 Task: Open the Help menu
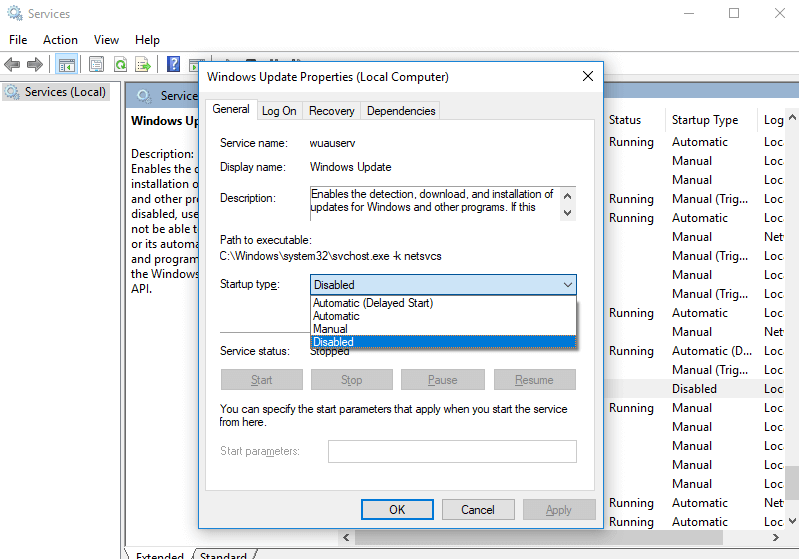[x=147, y=40]
